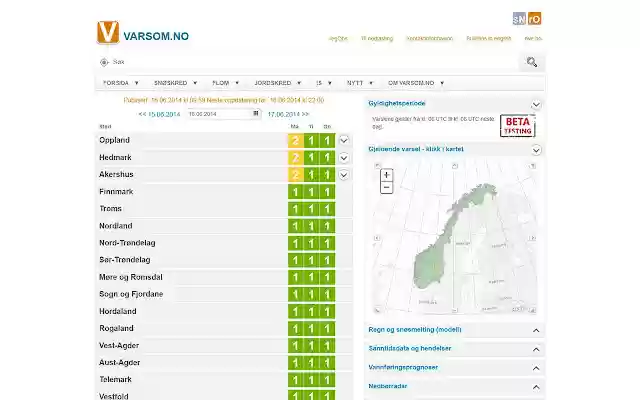Click the Varsom.no orange V logo
This screenshot has width=640, height=400.
[108, 32]
